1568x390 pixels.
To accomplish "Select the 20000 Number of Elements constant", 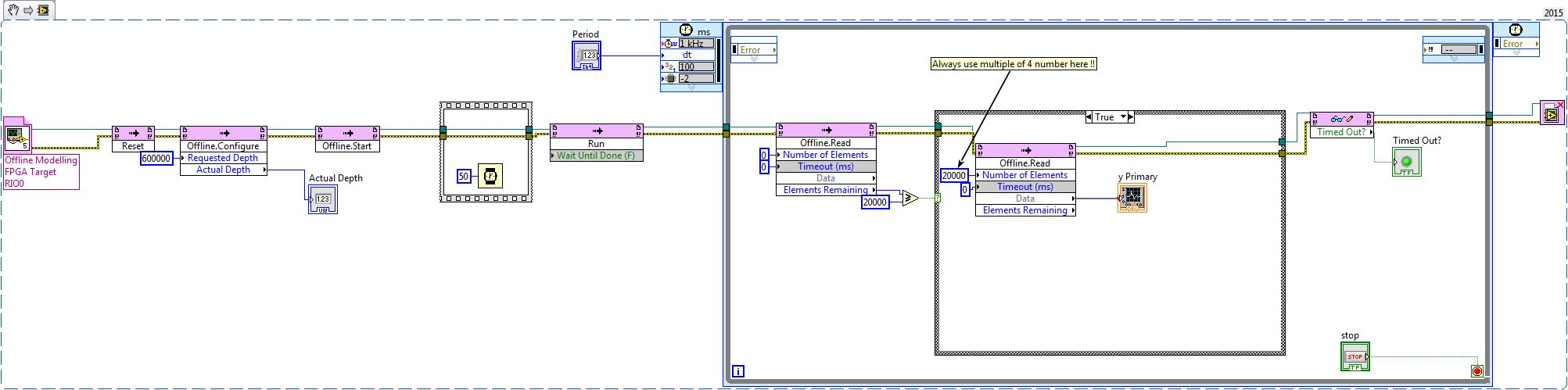I will [x=954, y=176].
